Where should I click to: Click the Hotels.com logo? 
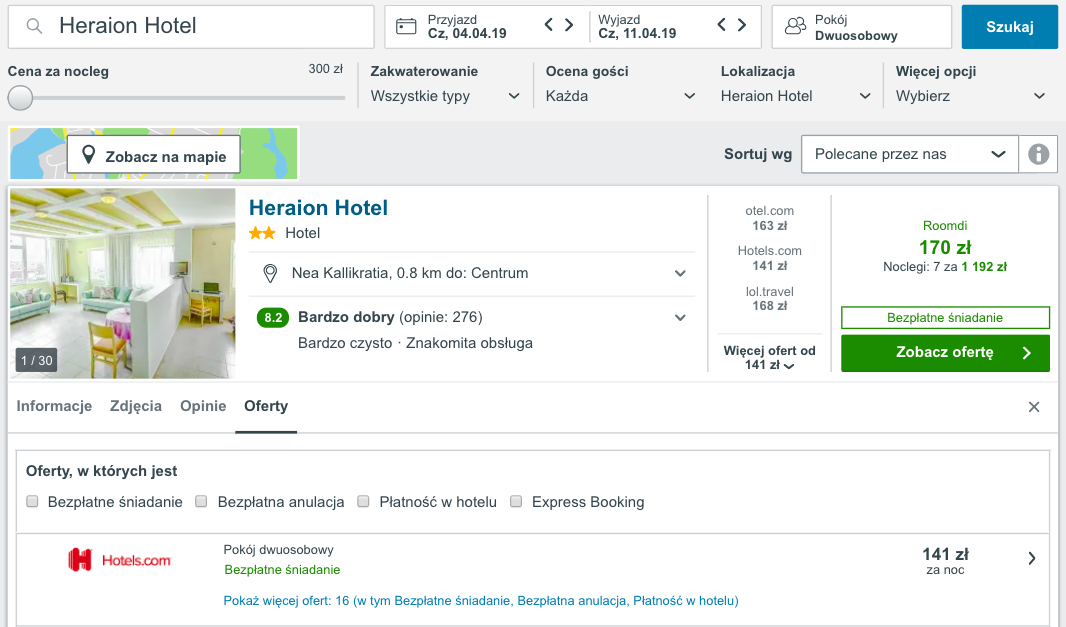point(120,560)
